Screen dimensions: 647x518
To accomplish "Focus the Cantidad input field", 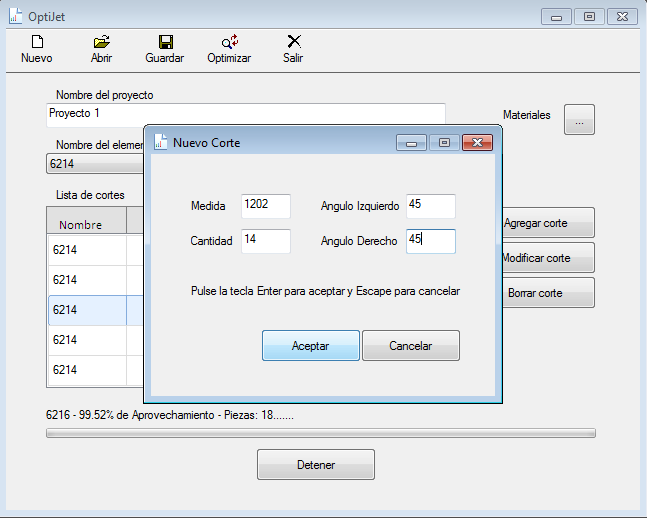I will 266,241.
